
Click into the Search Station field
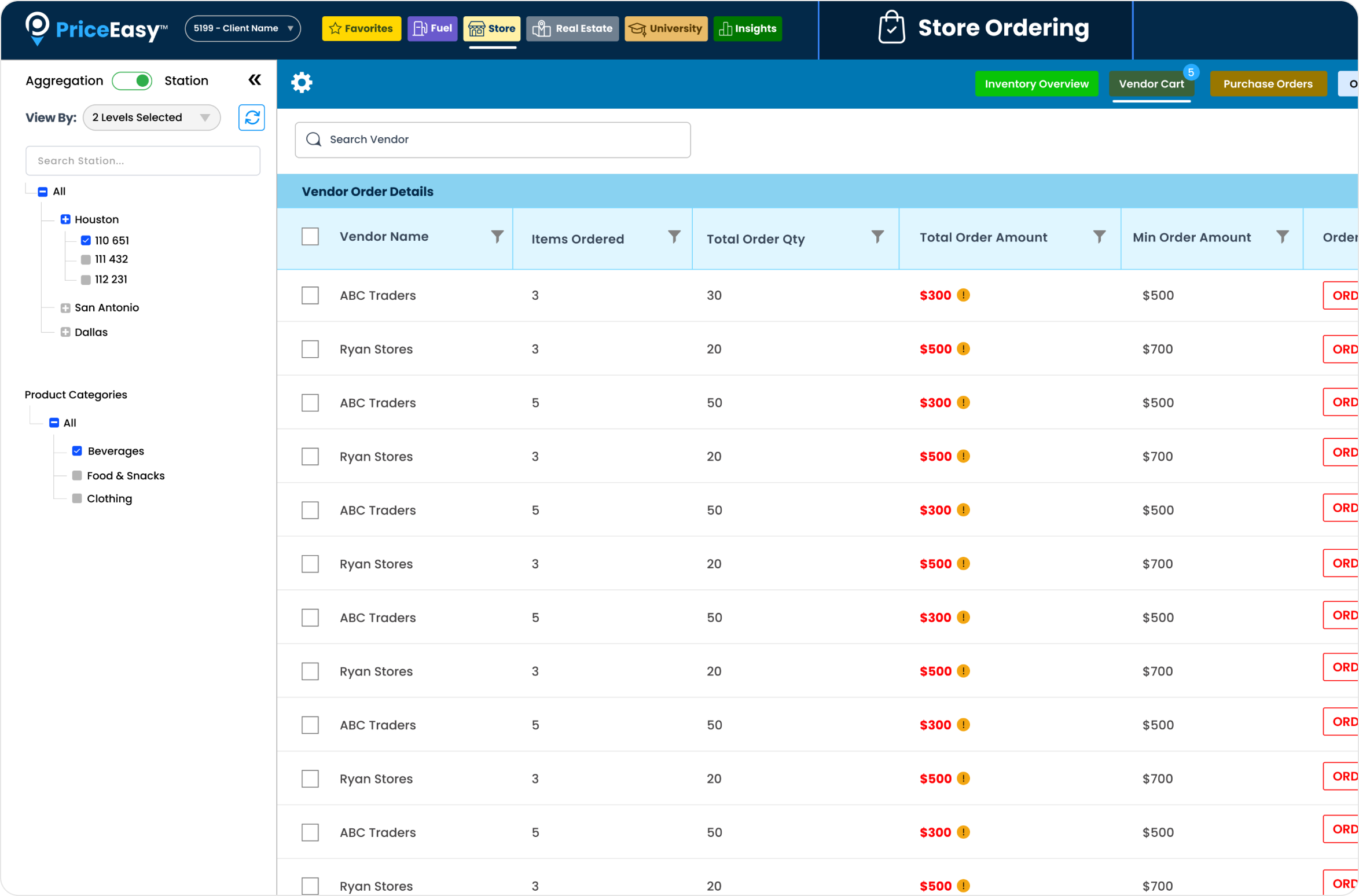[143, 161]
